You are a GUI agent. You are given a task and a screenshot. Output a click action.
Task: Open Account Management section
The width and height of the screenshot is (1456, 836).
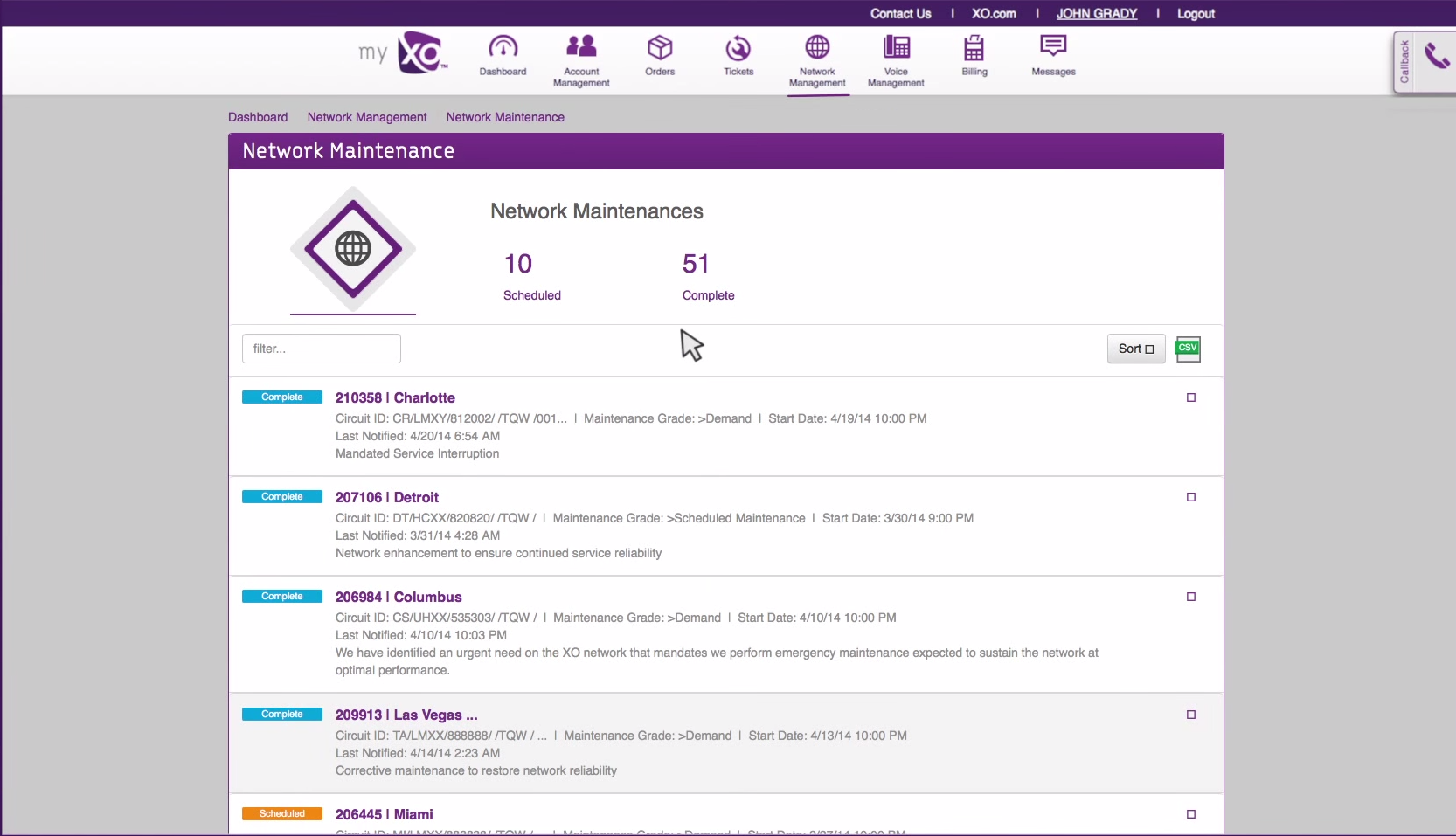coord(581,59)
